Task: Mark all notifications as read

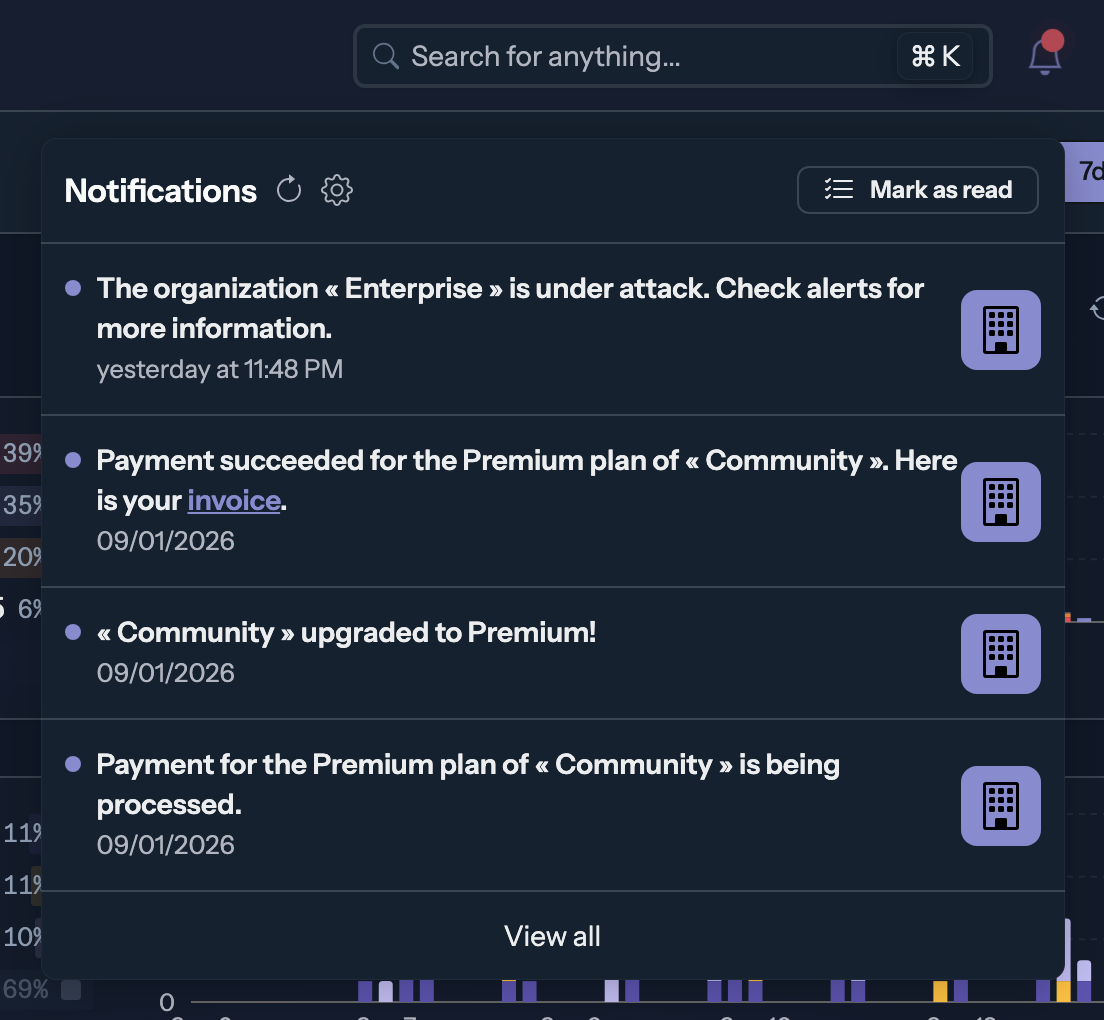Action: [917, 189]
